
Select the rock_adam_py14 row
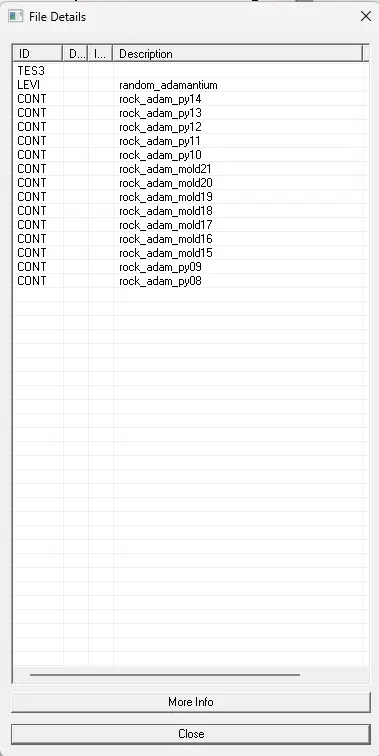190,99
